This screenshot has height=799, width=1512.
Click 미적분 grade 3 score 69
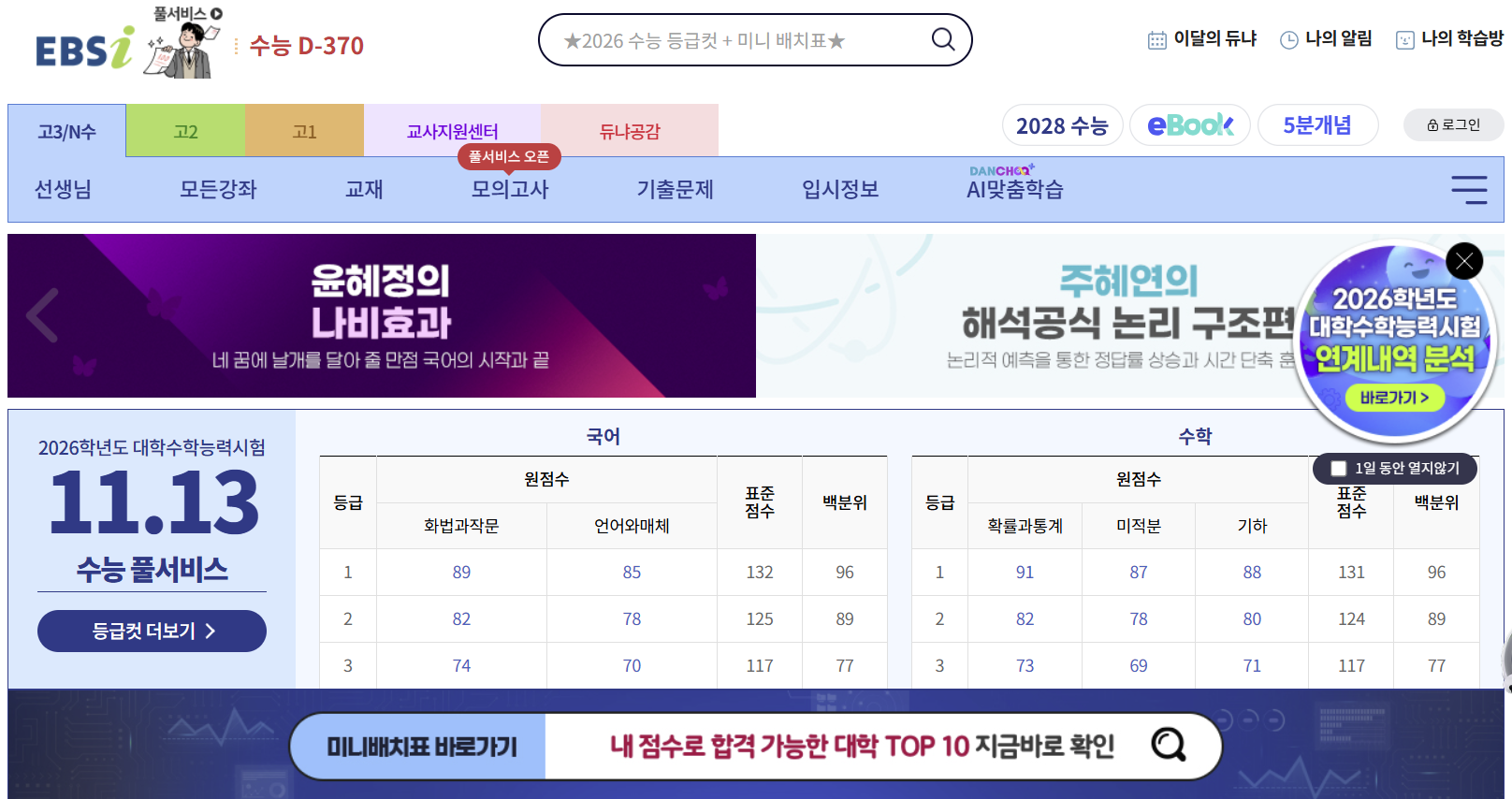1138,665
